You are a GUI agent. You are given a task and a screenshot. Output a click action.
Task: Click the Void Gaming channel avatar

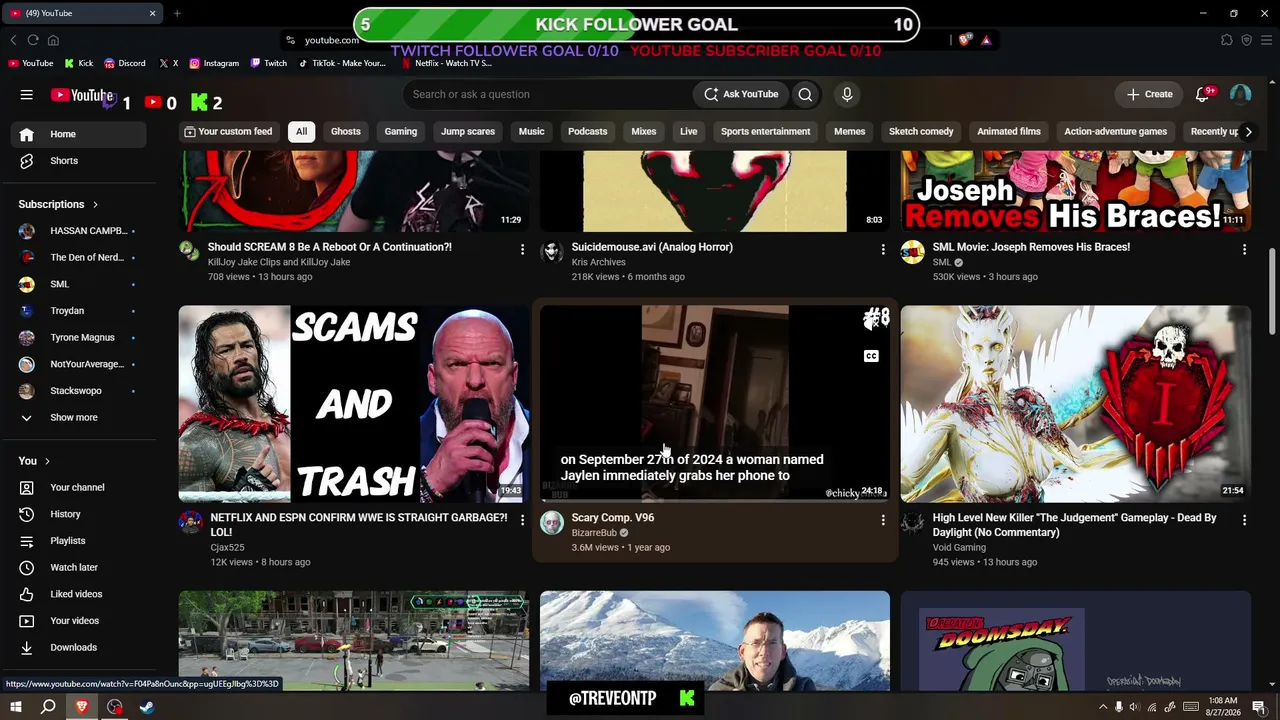tap(912, 522)
